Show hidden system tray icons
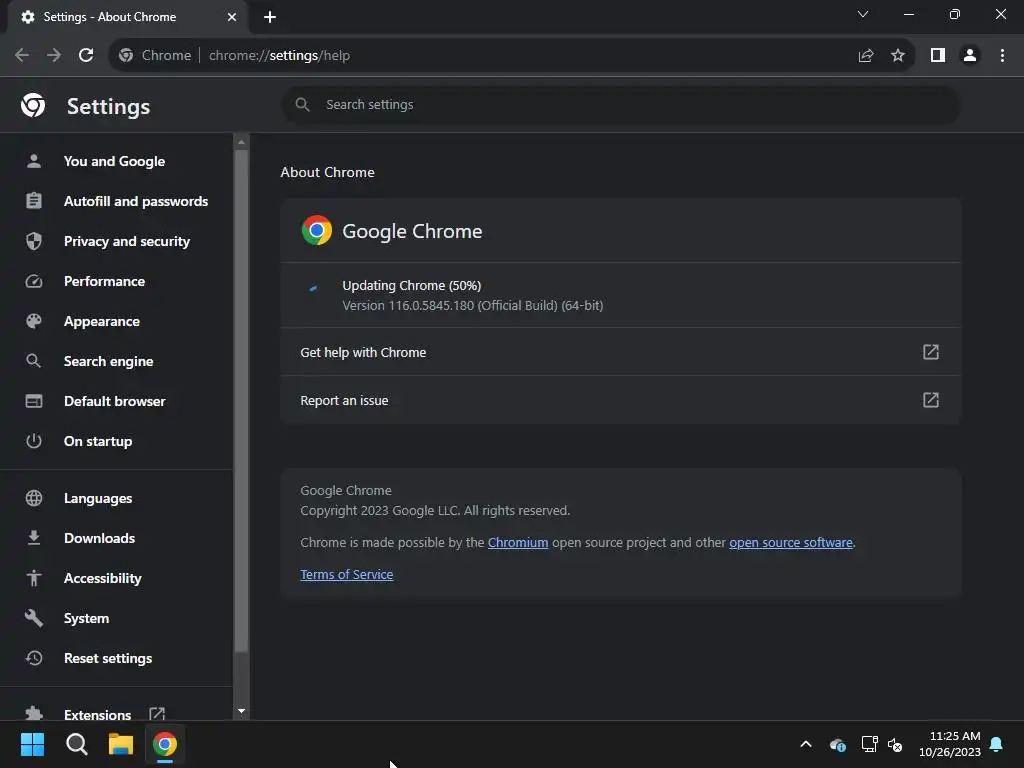Image resolution: width=1024 pixels, height=768 pixels. [x=806, y=744]
